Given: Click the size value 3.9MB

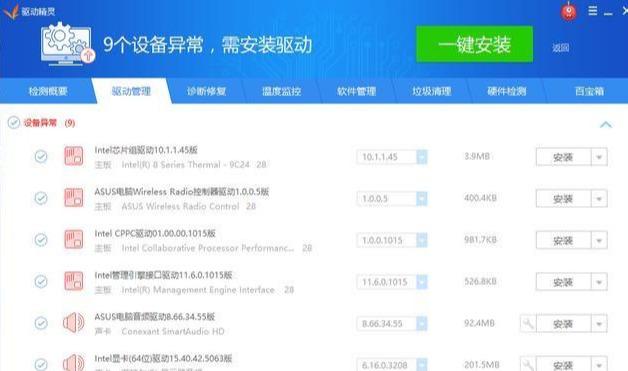Looking at the screenshot, I should [477, 156].
